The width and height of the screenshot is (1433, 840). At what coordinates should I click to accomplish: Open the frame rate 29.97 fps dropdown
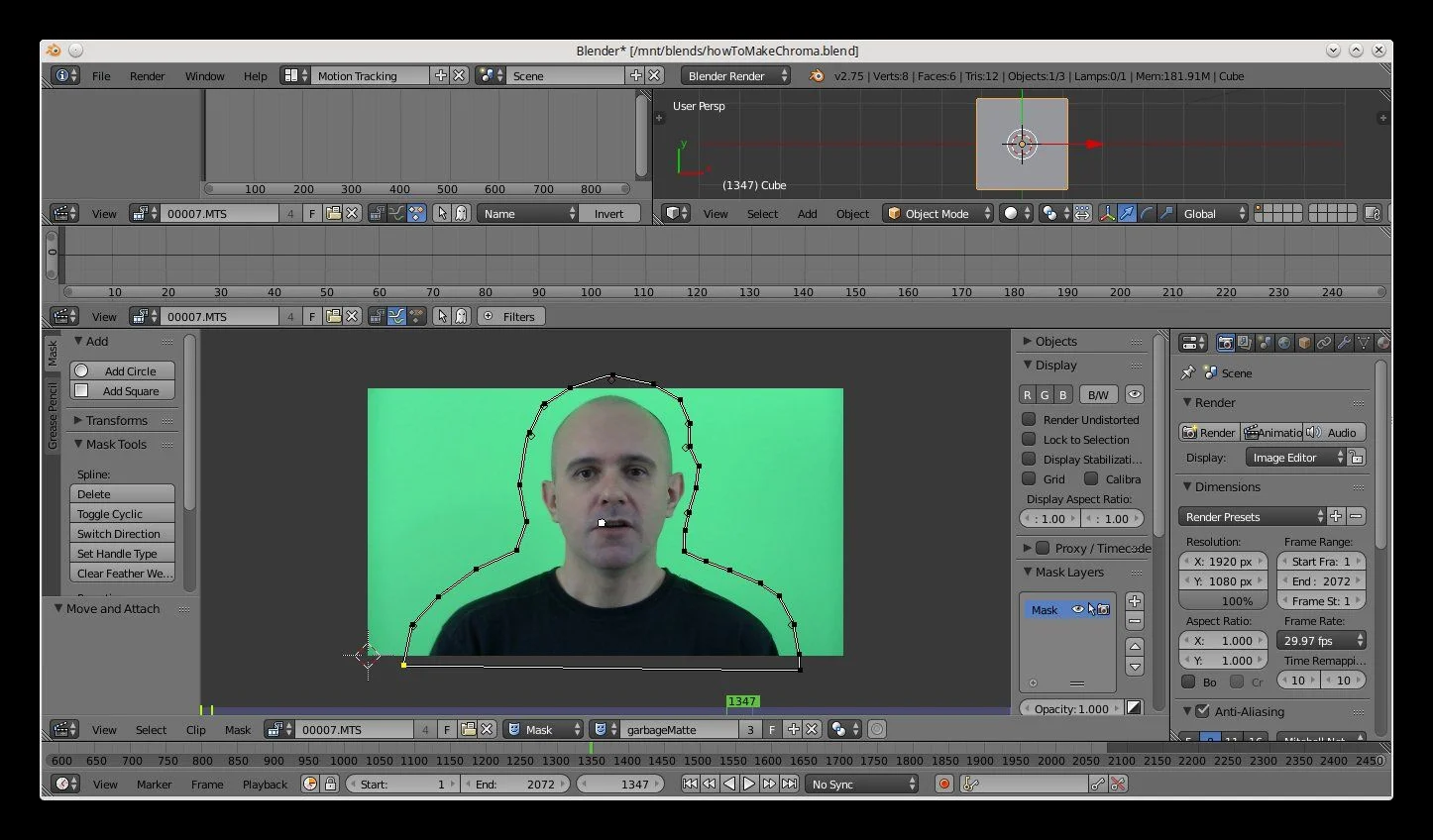tap(1322, 640)
